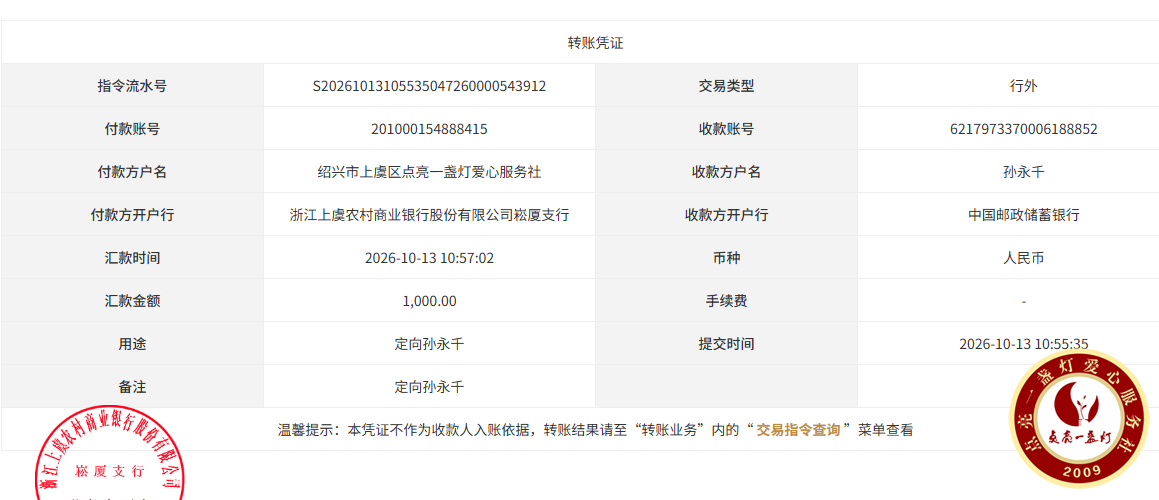Click 定向孙永千 in the 备注 row

coord(429,386)
